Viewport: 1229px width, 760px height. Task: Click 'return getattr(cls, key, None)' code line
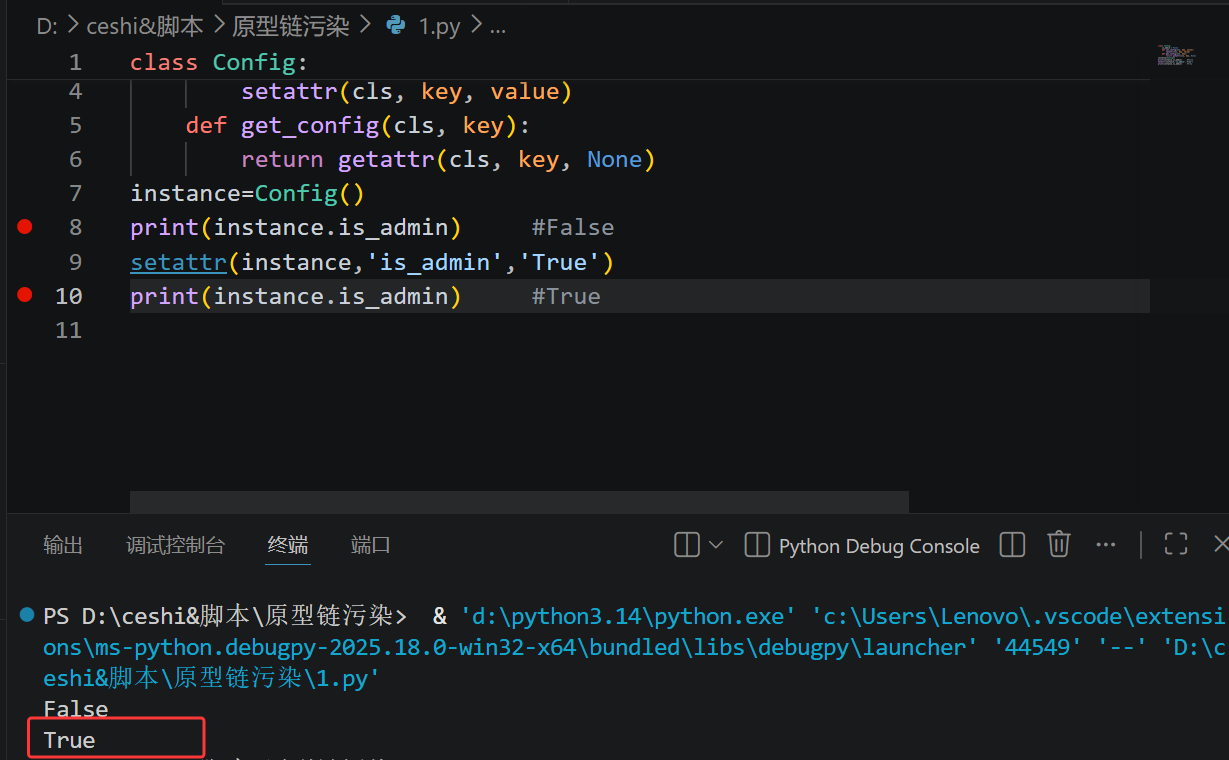[x=448, y=159]
